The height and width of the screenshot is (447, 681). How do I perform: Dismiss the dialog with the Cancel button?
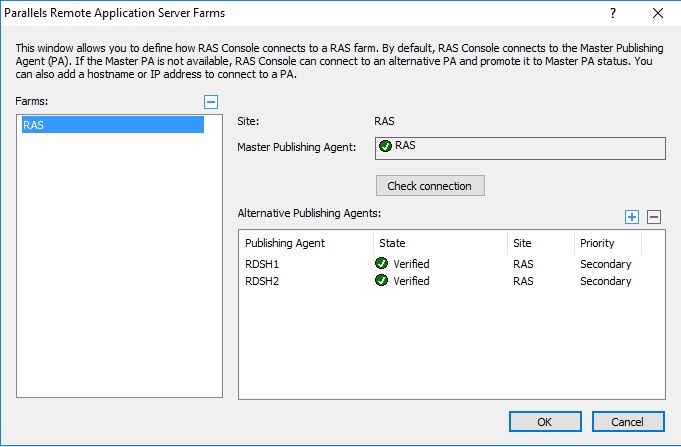(x=628, y=422)
